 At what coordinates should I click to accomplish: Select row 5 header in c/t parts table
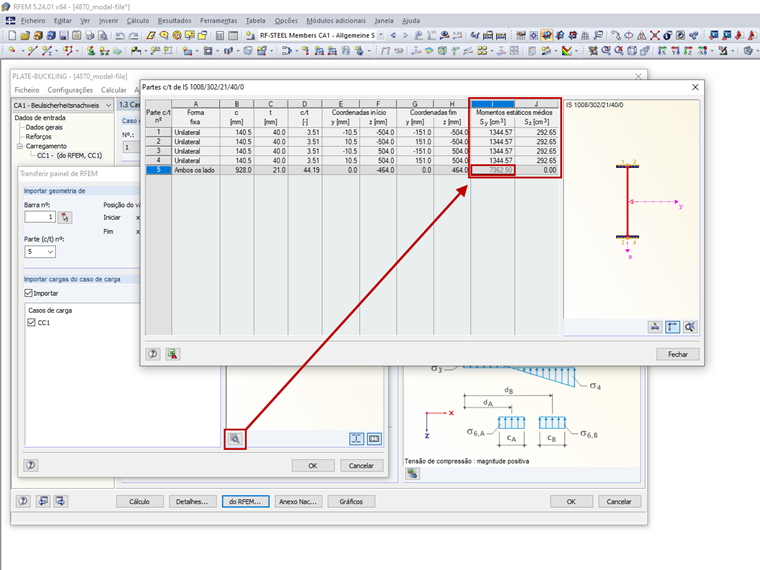tap(158, 170)
